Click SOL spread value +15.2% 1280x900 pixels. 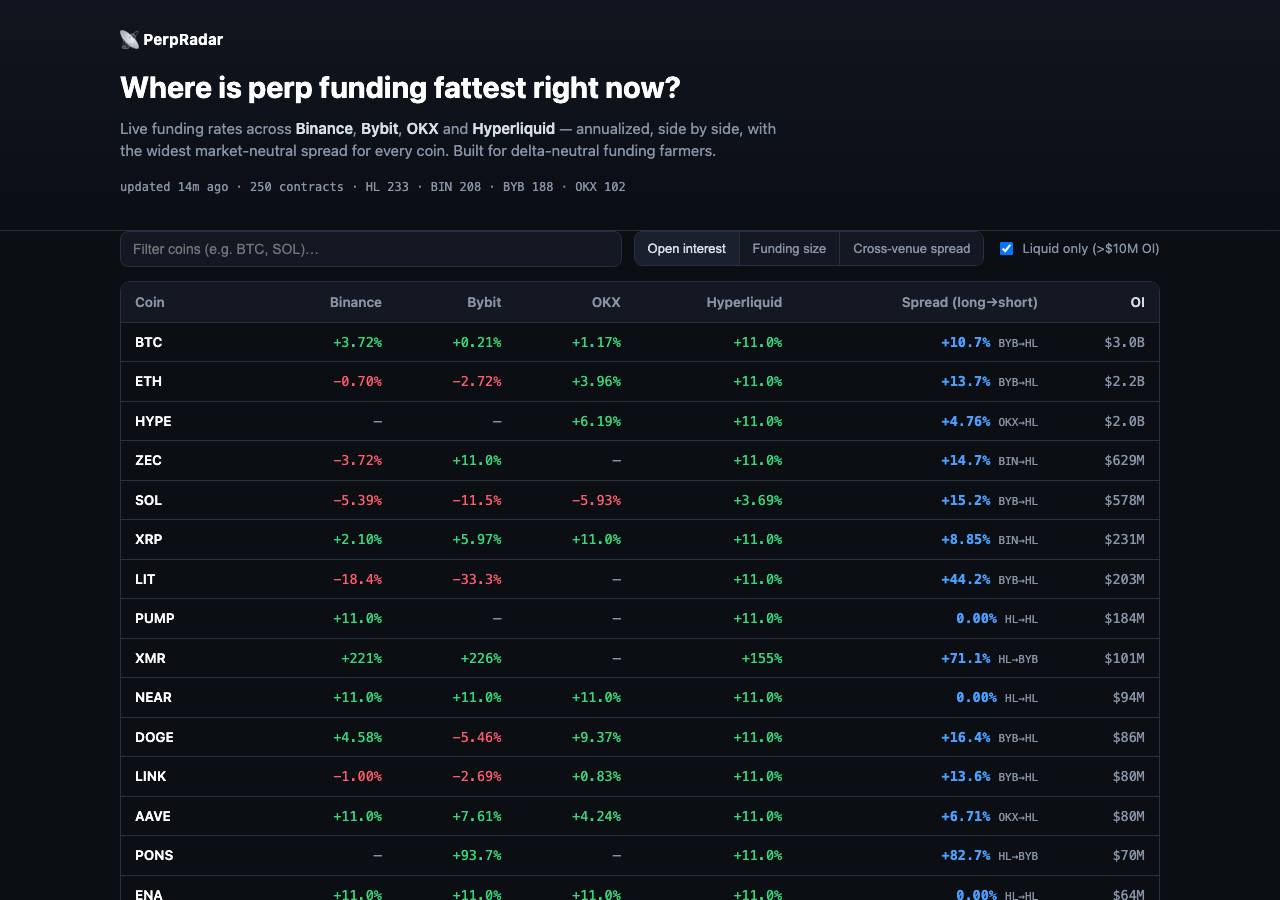pyautogui.click(x=966, y=500)
